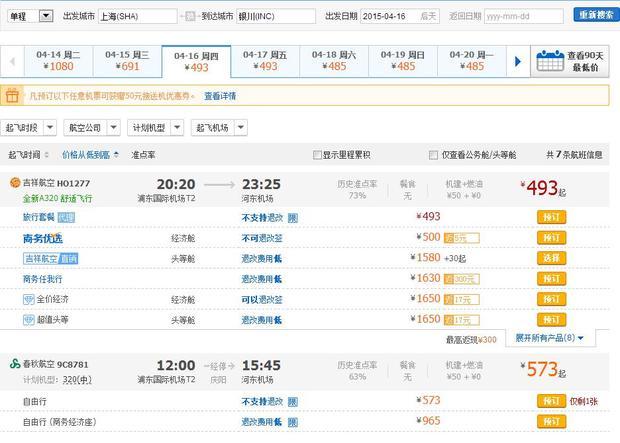This screenshot has width=620, height=443.
Task: Click the next dates arrow icon
Action: (x=517, y=61)
